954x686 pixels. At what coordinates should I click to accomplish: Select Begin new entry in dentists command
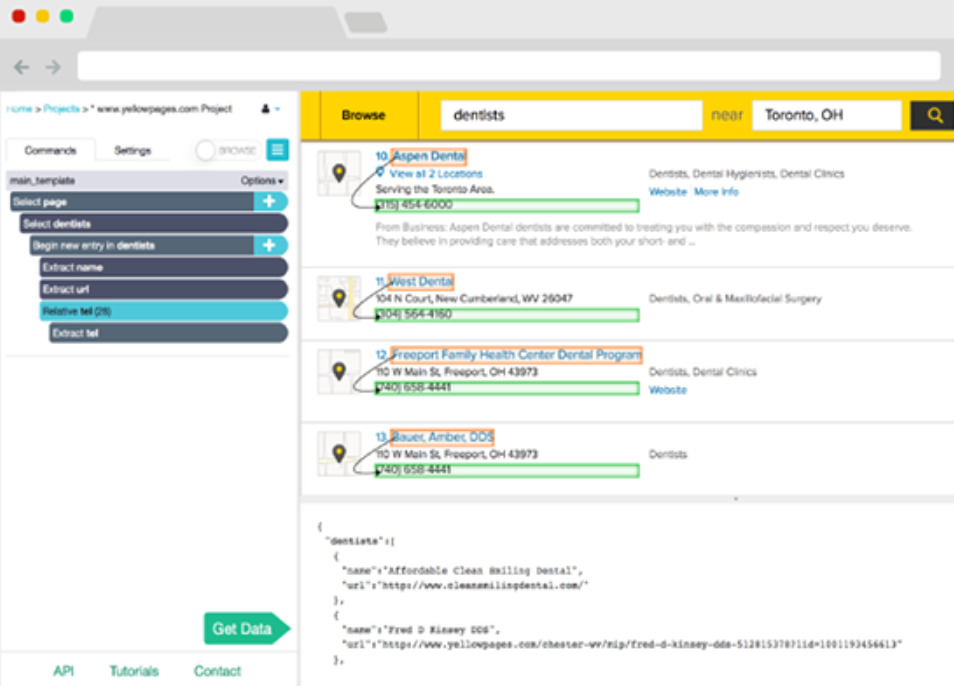[x=142, y=245]
